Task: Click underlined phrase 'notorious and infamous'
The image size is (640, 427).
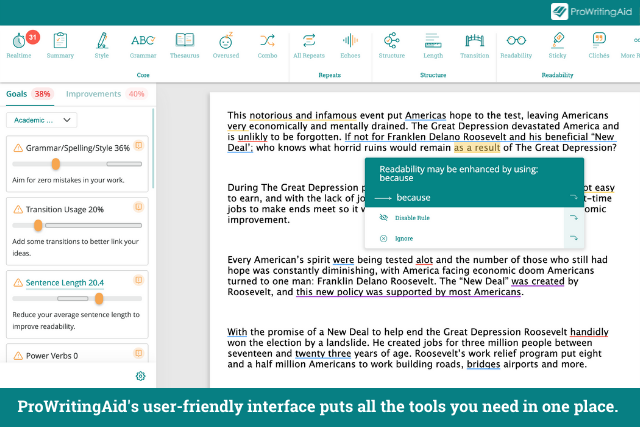Action: coord(303,116)
